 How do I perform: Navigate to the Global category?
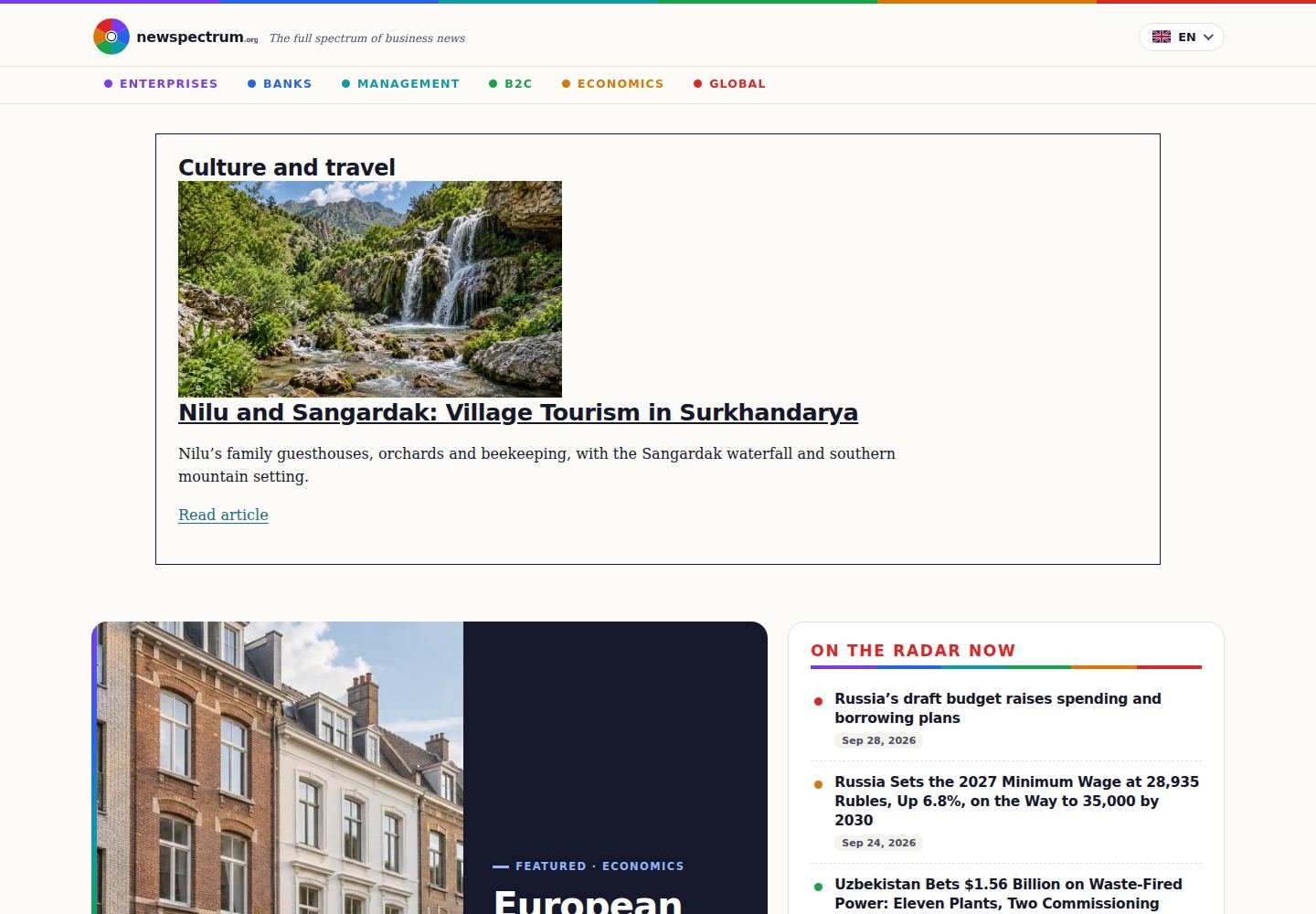(x=729, y=83)
